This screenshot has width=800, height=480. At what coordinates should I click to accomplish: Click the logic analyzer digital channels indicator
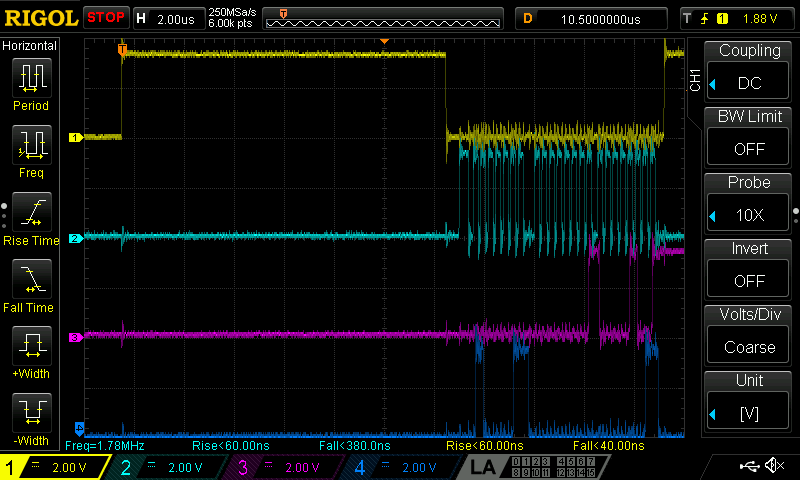point(554,467)
